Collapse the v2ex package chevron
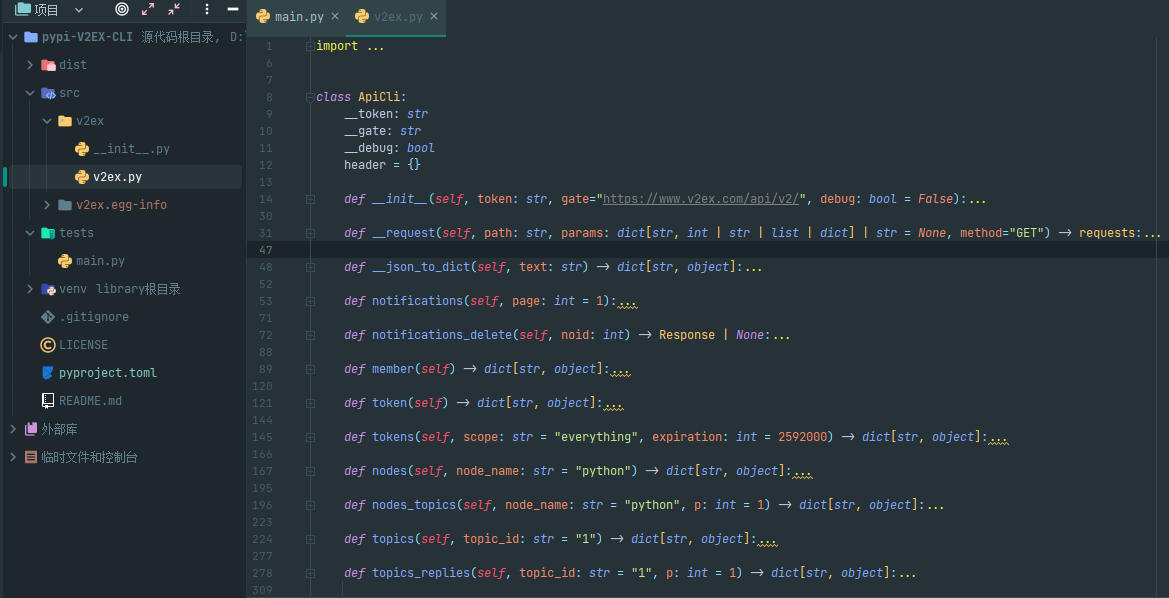 click(x=47, y=121)
